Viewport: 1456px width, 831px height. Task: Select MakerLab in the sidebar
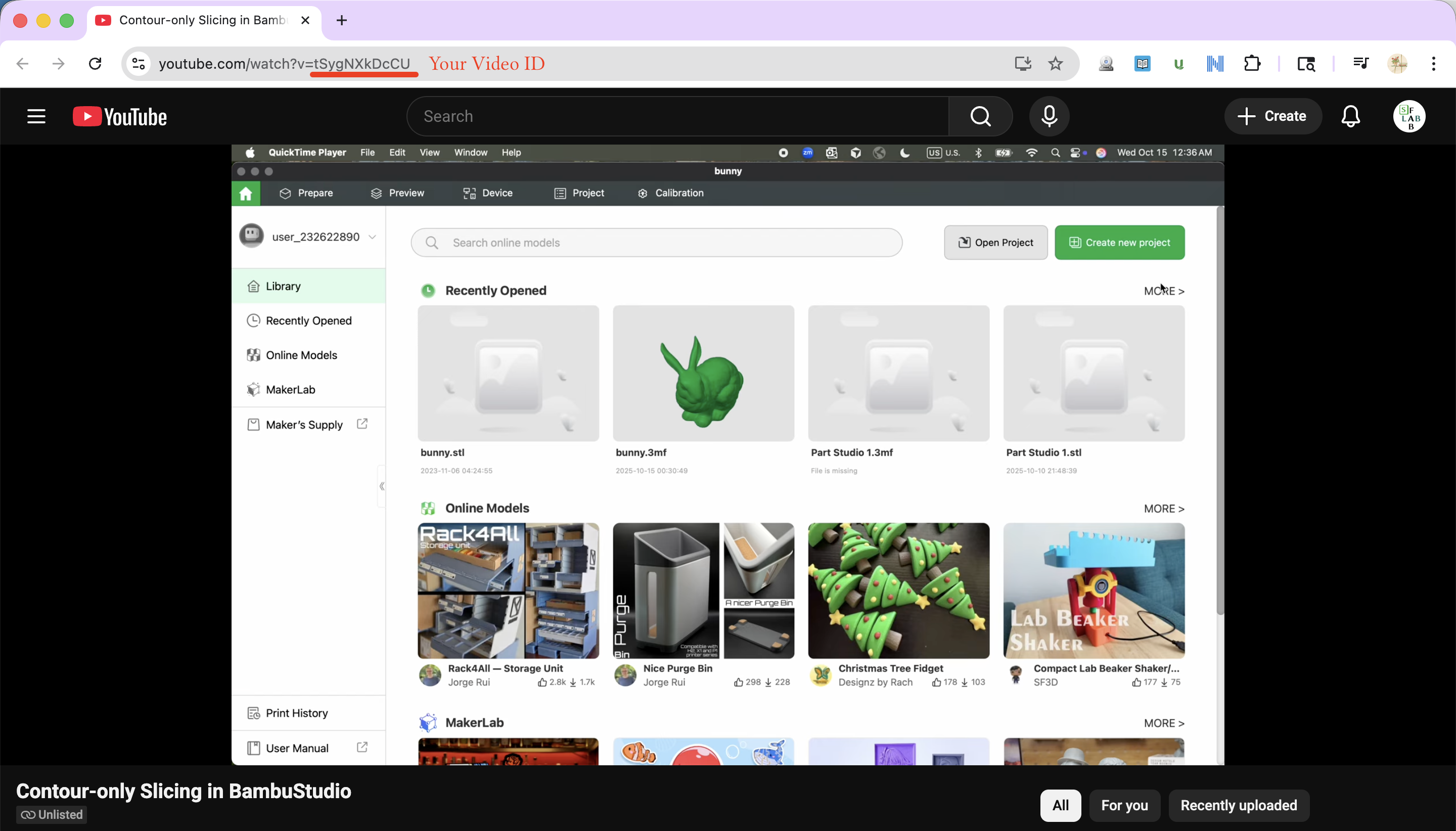tap(309, 390)
